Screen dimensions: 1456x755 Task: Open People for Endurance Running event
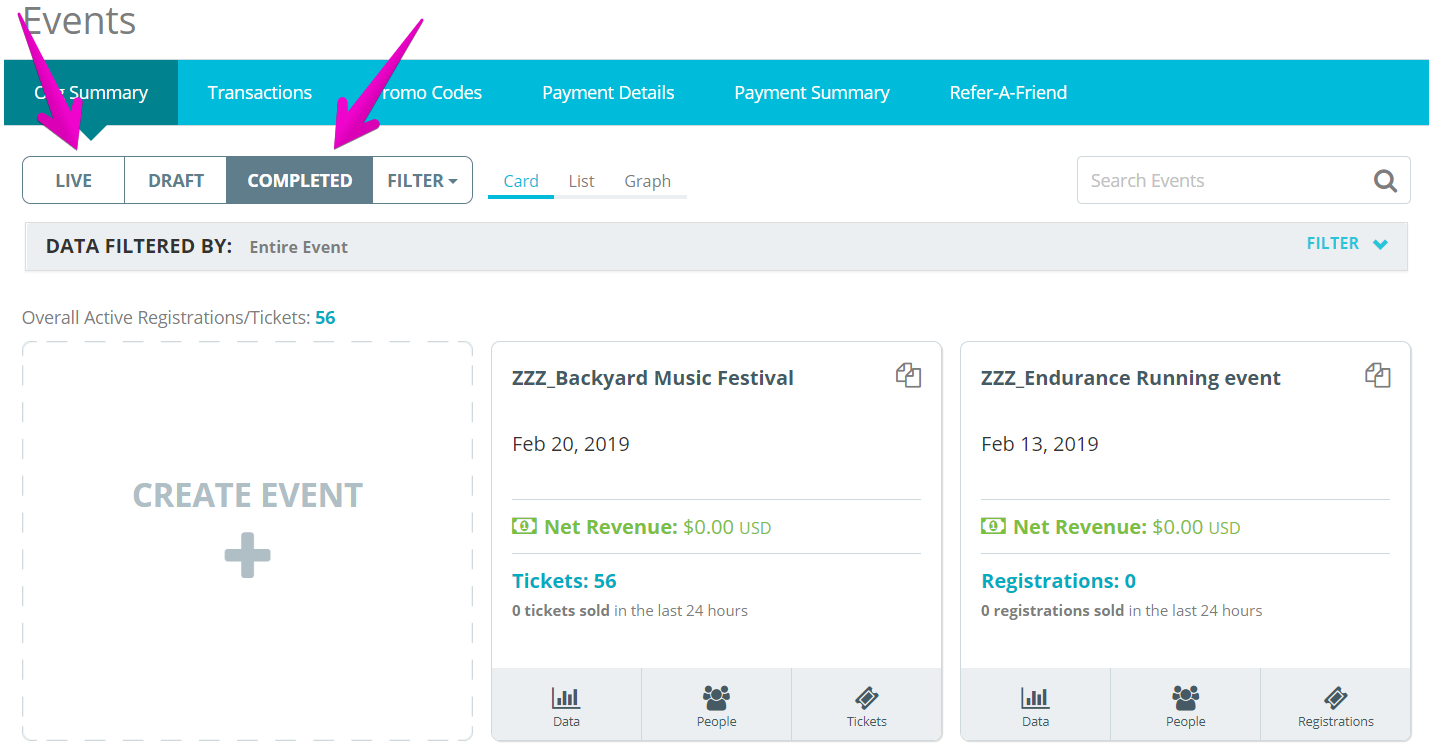(x=1185, y=705)
